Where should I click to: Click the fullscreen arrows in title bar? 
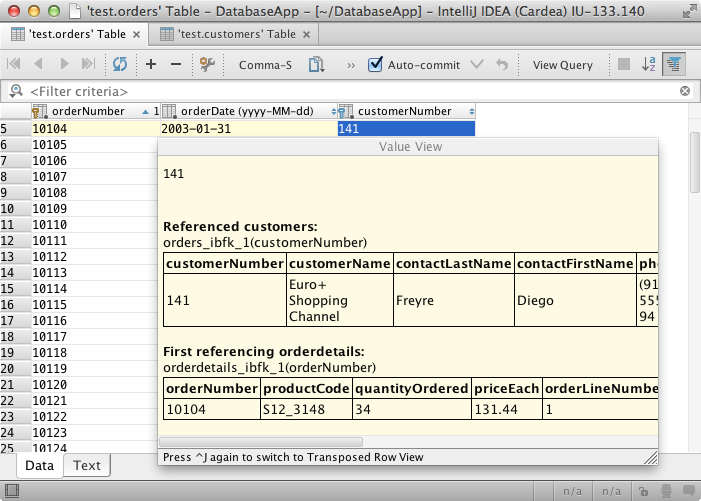689,11
